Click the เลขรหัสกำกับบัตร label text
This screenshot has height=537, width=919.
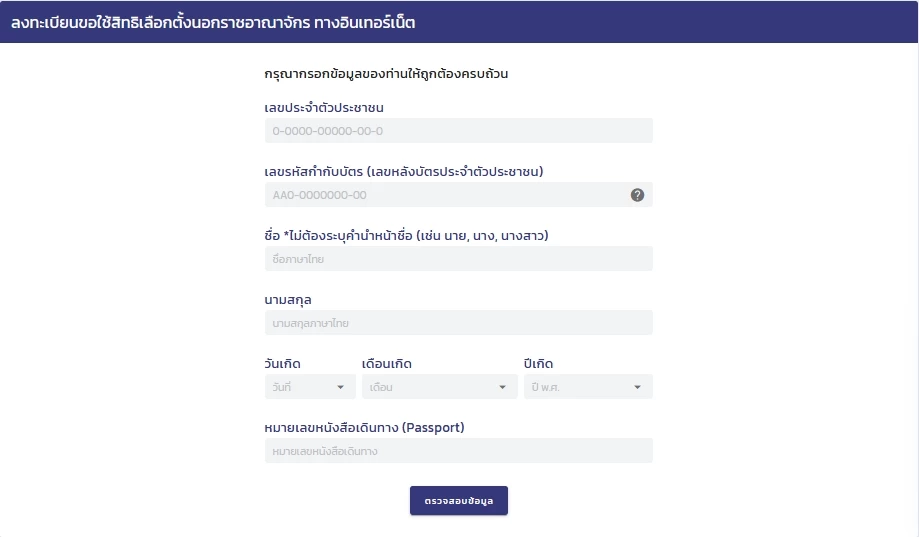[404, 172]
